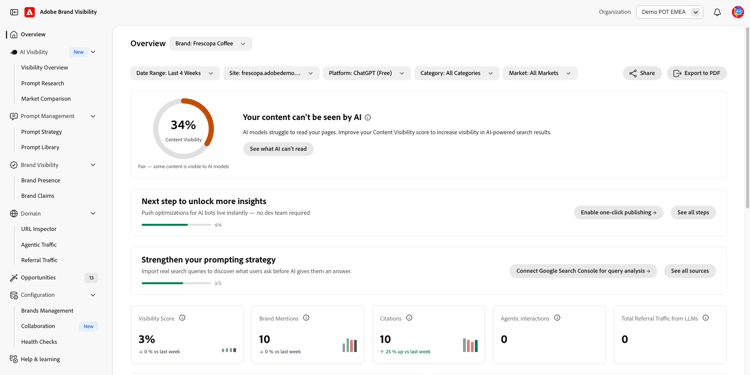Go to Brand Presence
The height and width of the screenshot is (375, 750).
click(41, 181)
